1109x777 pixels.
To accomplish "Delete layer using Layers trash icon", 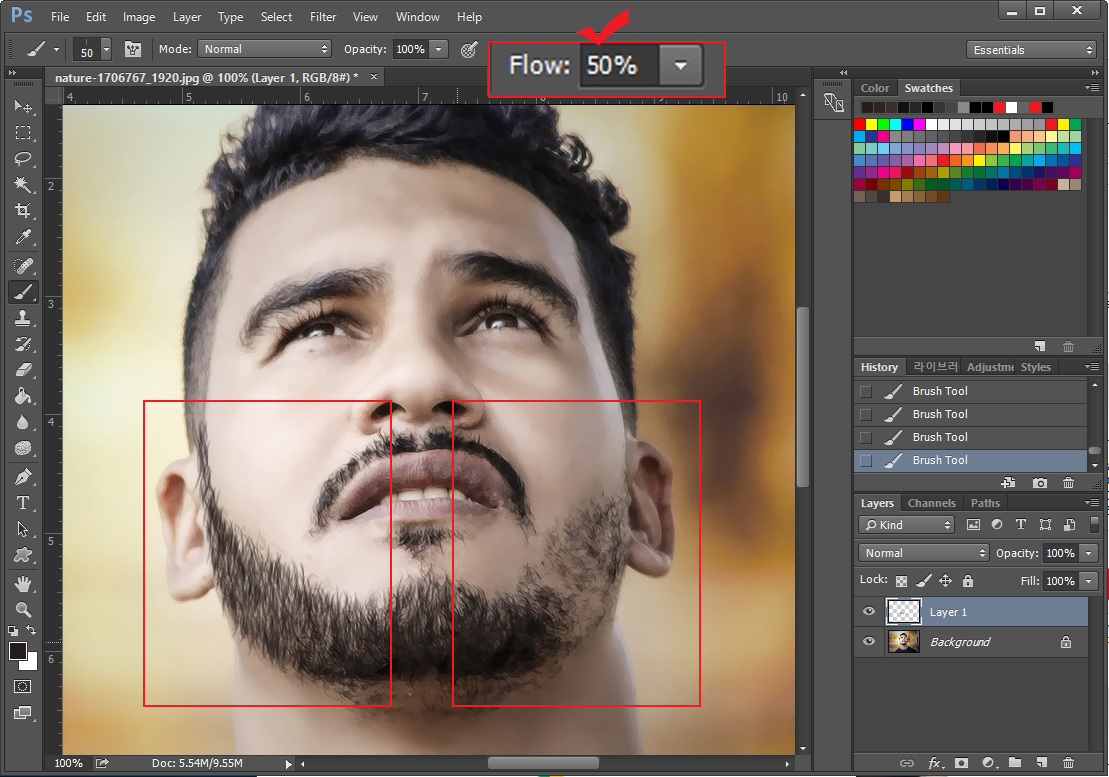I will click(x=1068, y=762).
